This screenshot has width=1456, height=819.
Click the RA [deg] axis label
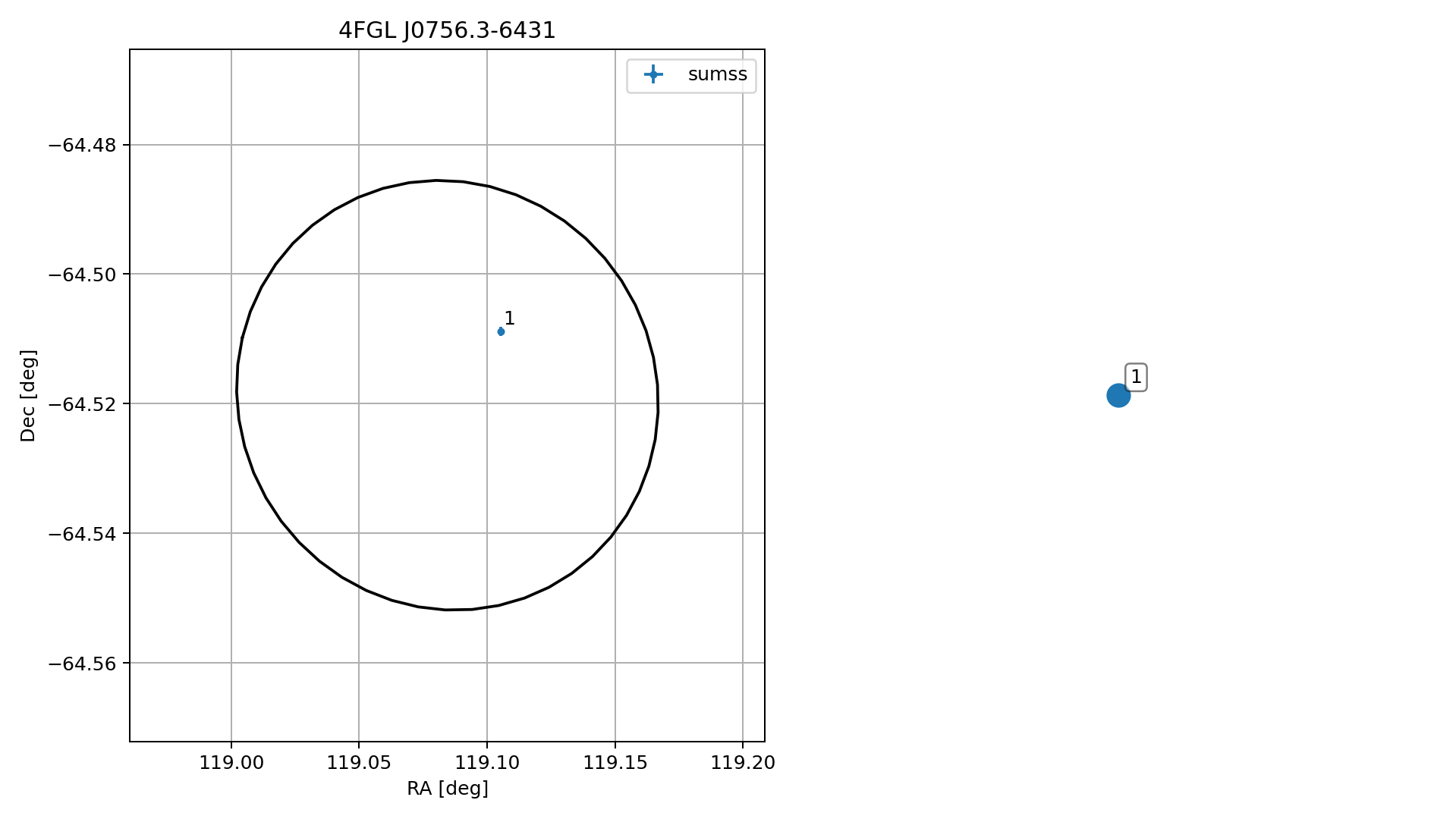tap(448, 789)
